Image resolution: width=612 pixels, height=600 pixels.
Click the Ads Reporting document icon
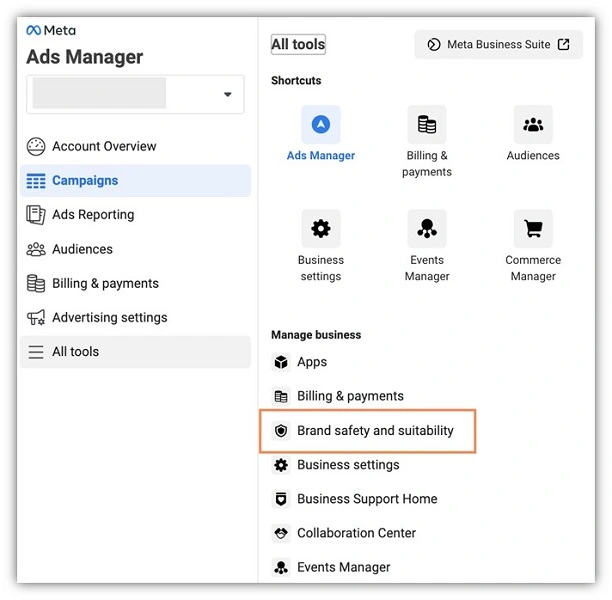(36, 215)
